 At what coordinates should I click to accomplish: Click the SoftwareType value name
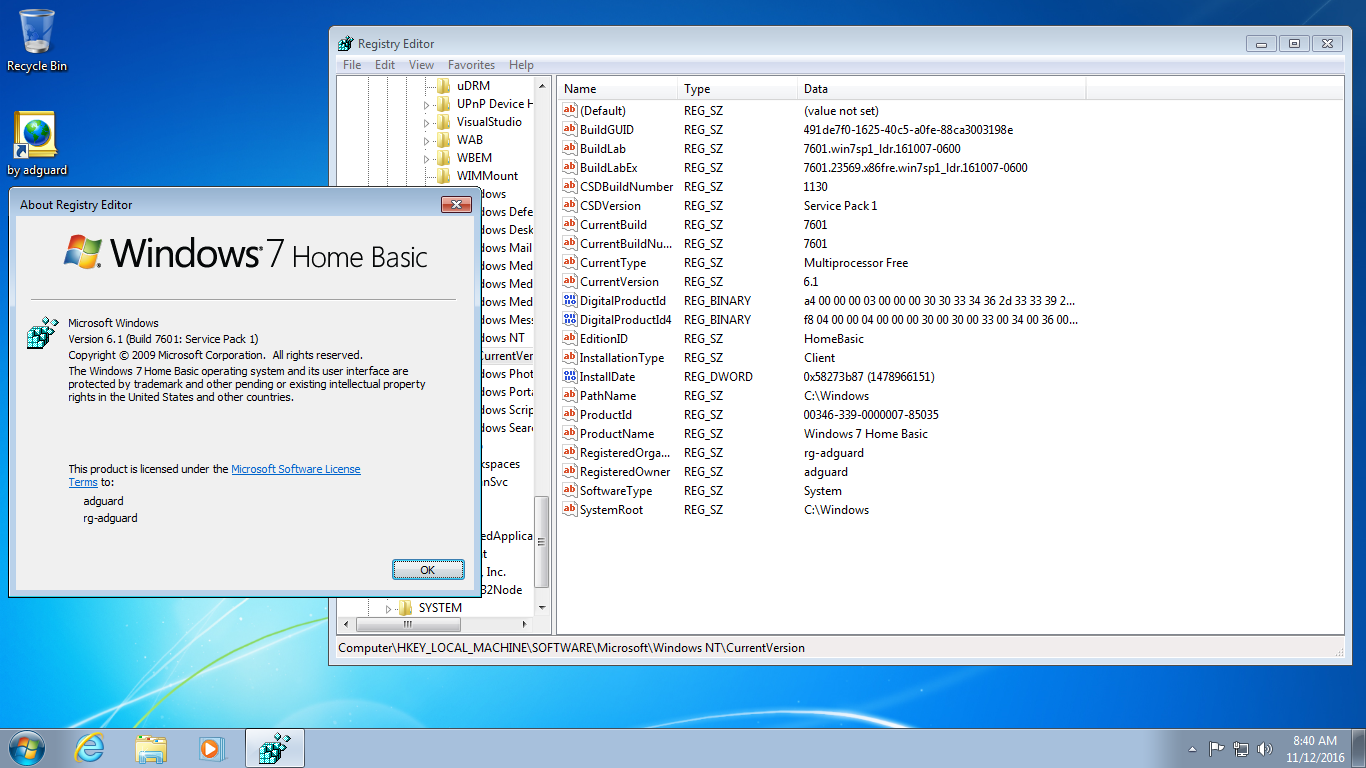click(616, 491)
